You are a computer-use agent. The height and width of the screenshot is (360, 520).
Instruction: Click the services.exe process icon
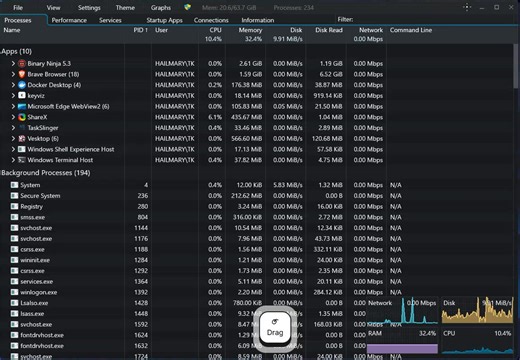[14, 281]
